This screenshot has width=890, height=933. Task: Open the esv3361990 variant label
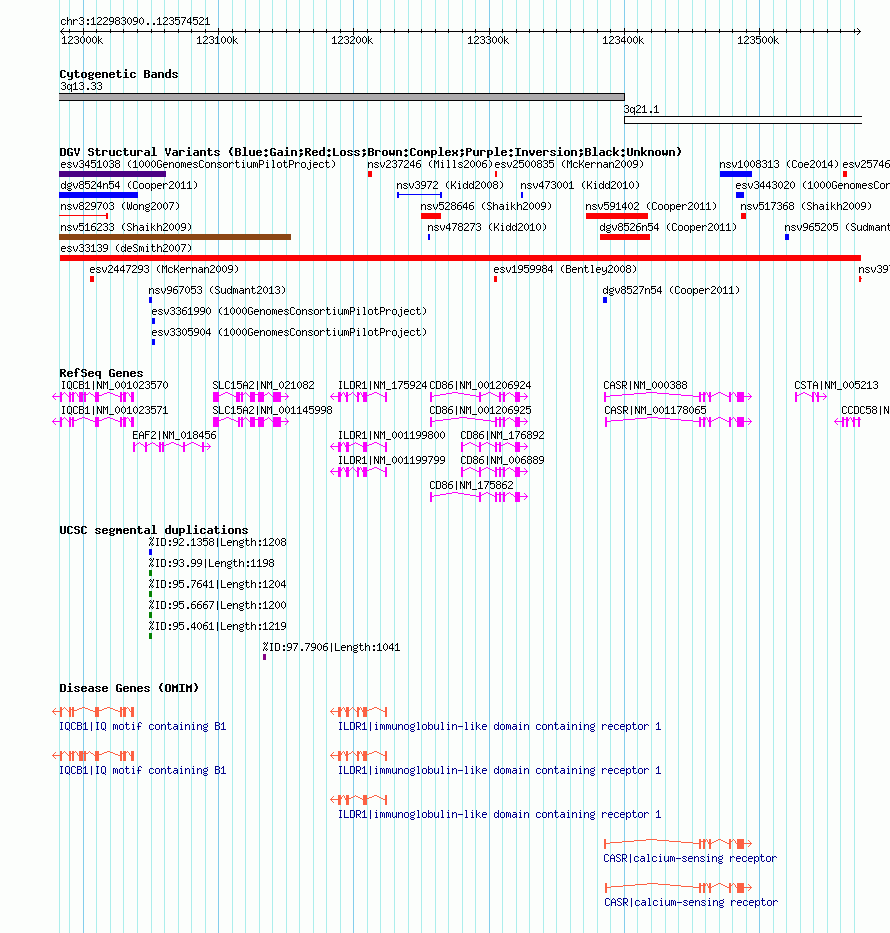(x=289, y=311)
